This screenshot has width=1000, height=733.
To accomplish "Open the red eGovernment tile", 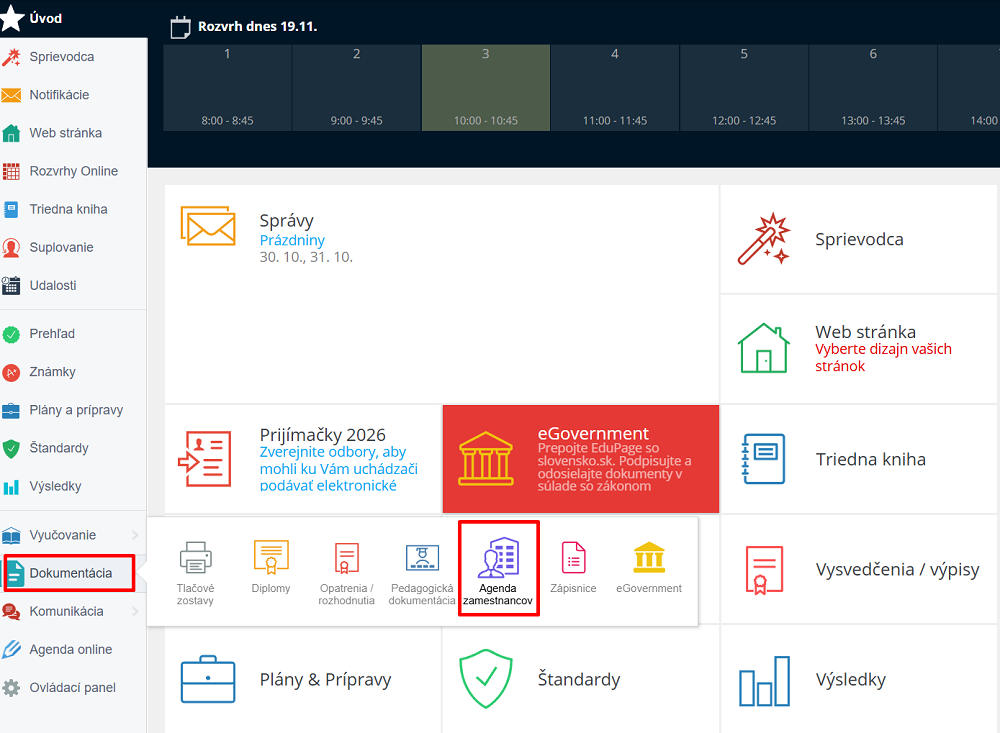I will (580, 458).
